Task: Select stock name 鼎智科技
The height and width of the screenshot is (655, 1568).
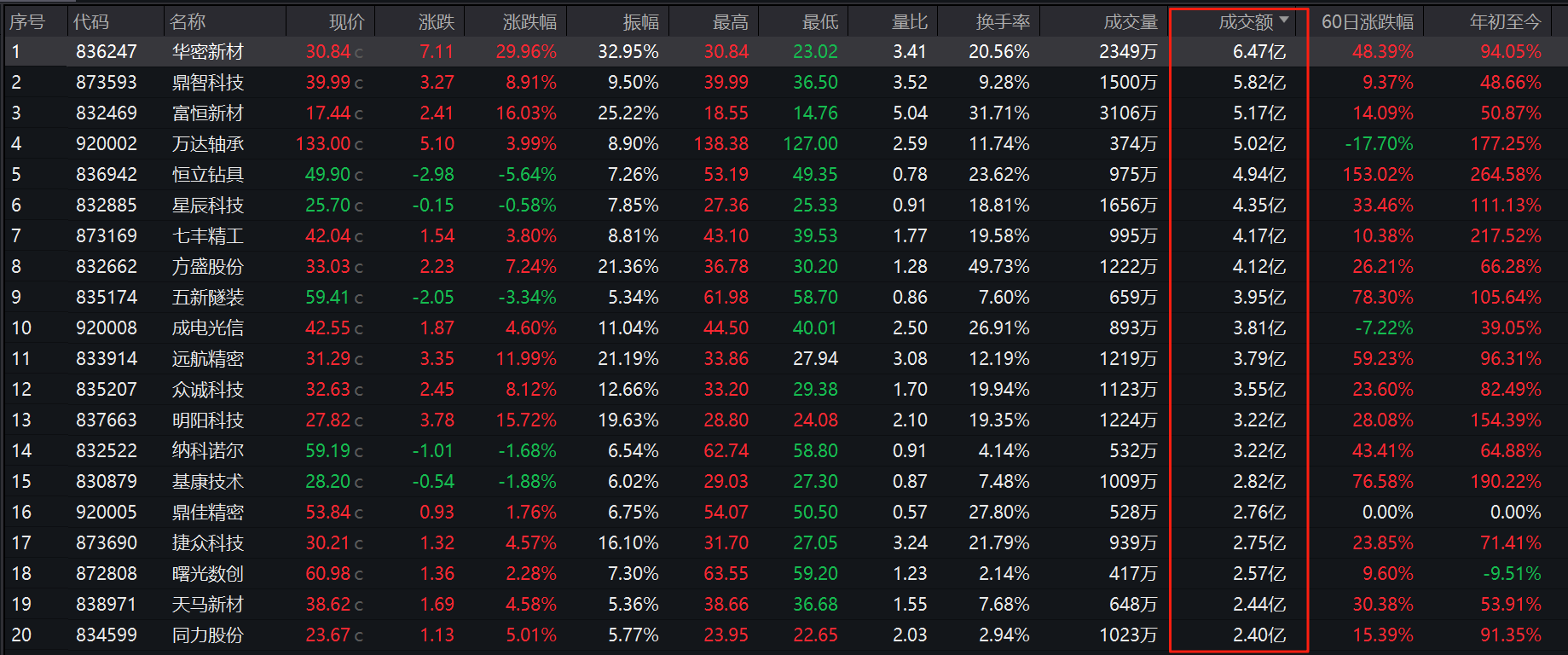Action: [208, 83]
